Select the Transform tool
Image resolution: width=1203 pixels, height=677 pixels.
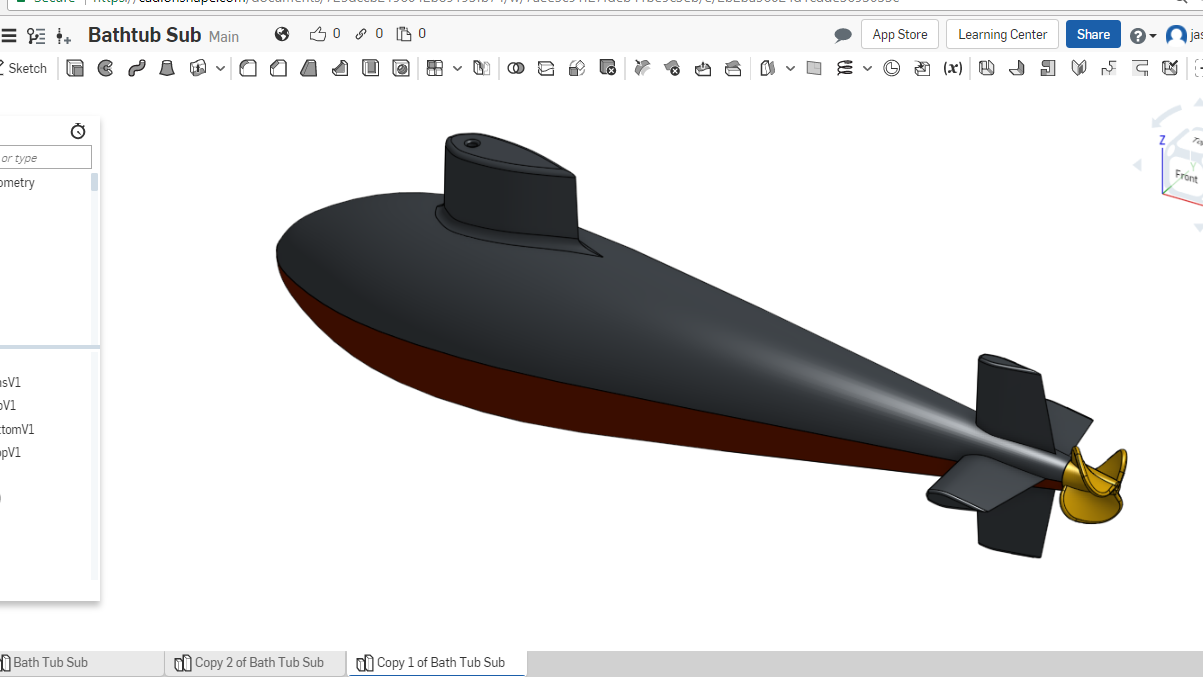point(577,69)
